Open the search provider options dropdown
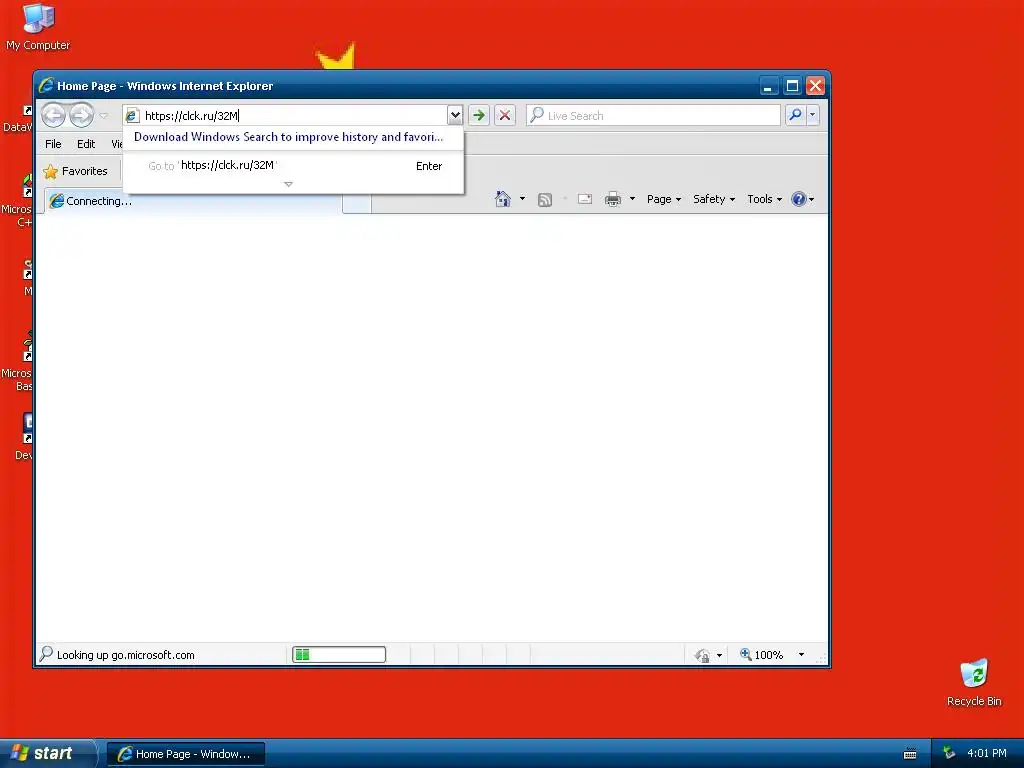This screenshot has height=768, width=1024. tap(812, 116)
